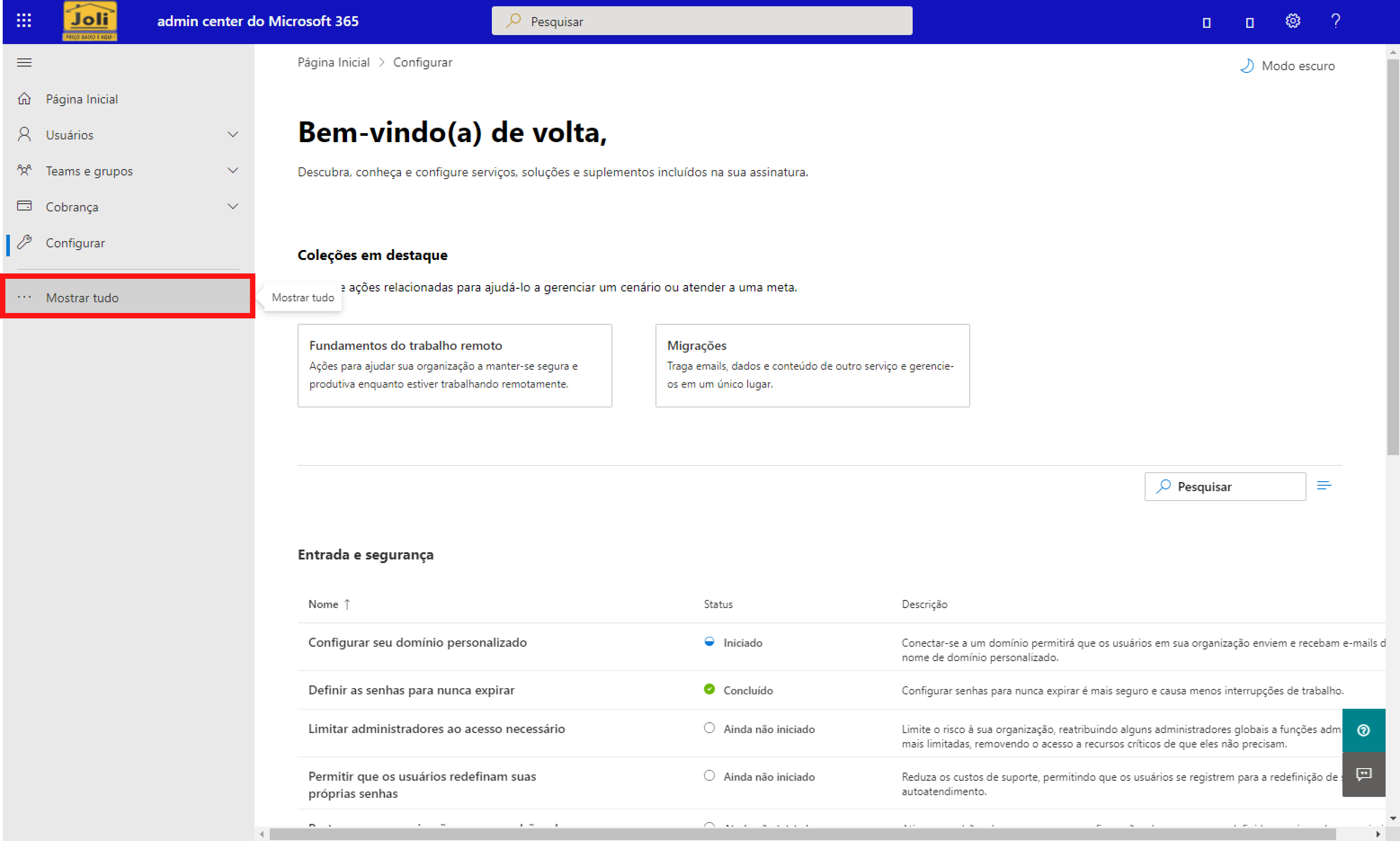The width and height of the screenshot is (1400, 841).
Task: Open Fundamentos do trabalho remoto card
Action: pos(454,365)
